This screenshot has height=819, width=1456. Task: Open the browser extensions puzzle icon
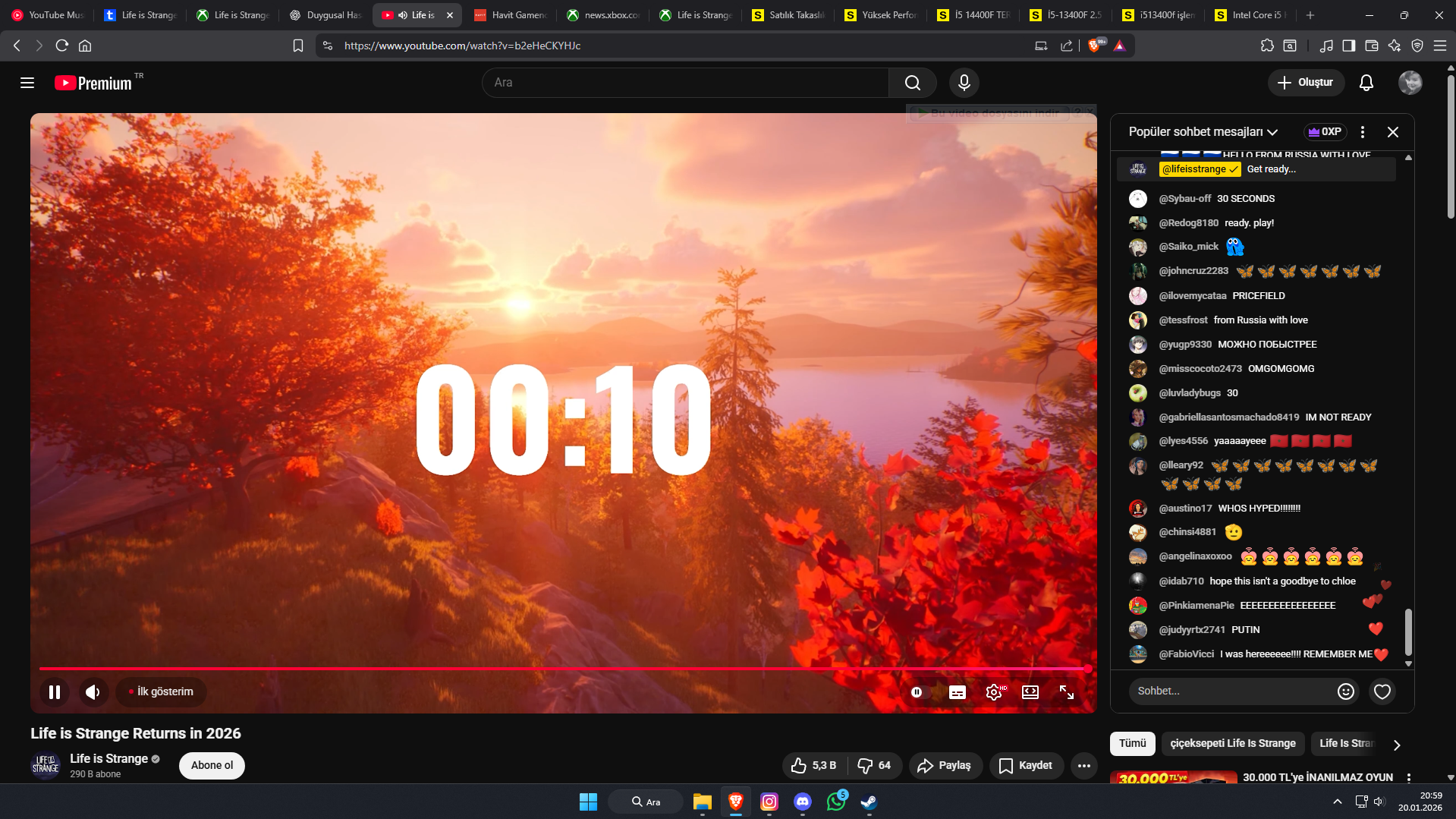coord(1267,46)
